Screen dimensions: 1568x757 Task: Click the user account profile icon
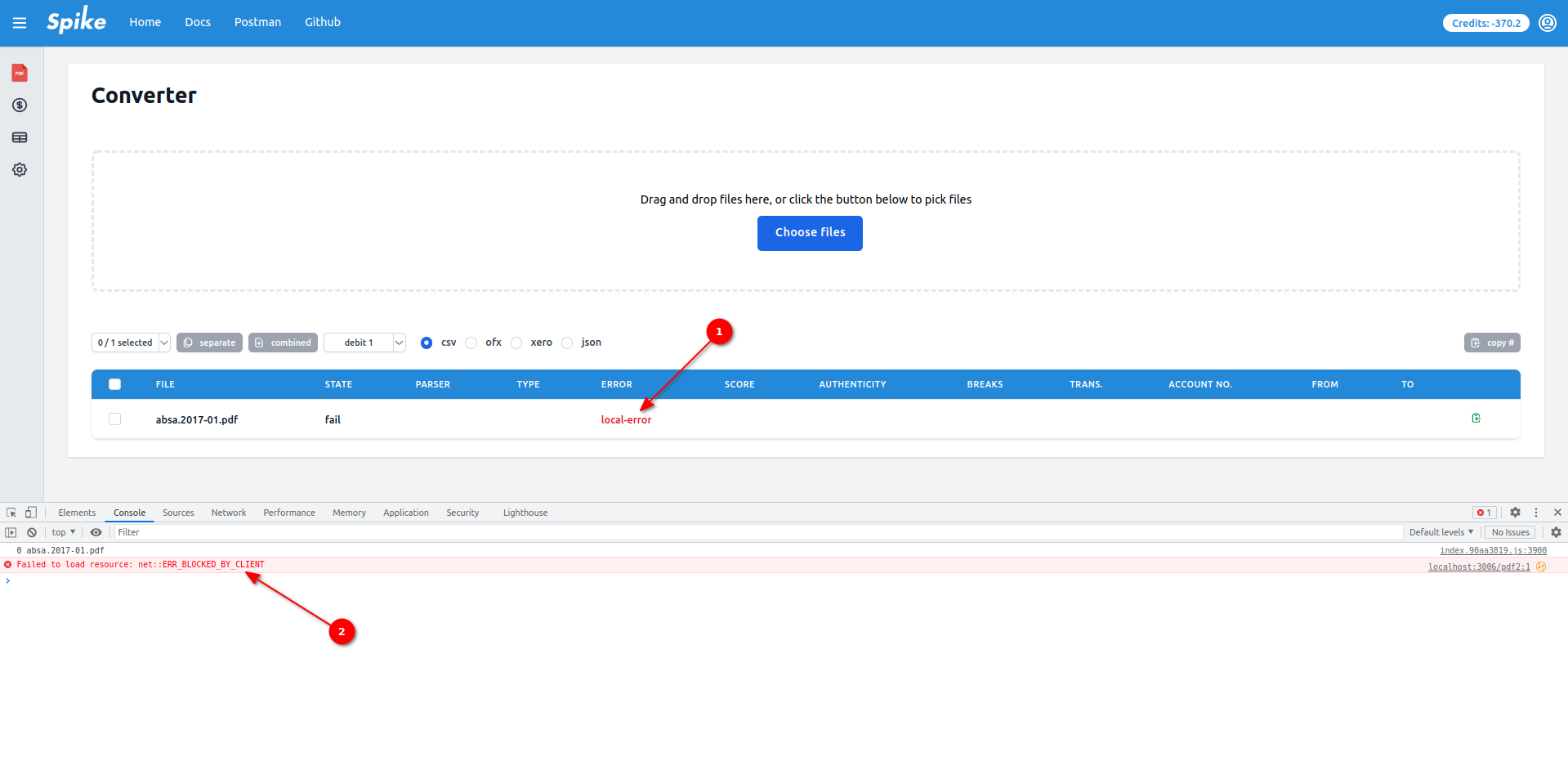click(x=1547, y=23)
